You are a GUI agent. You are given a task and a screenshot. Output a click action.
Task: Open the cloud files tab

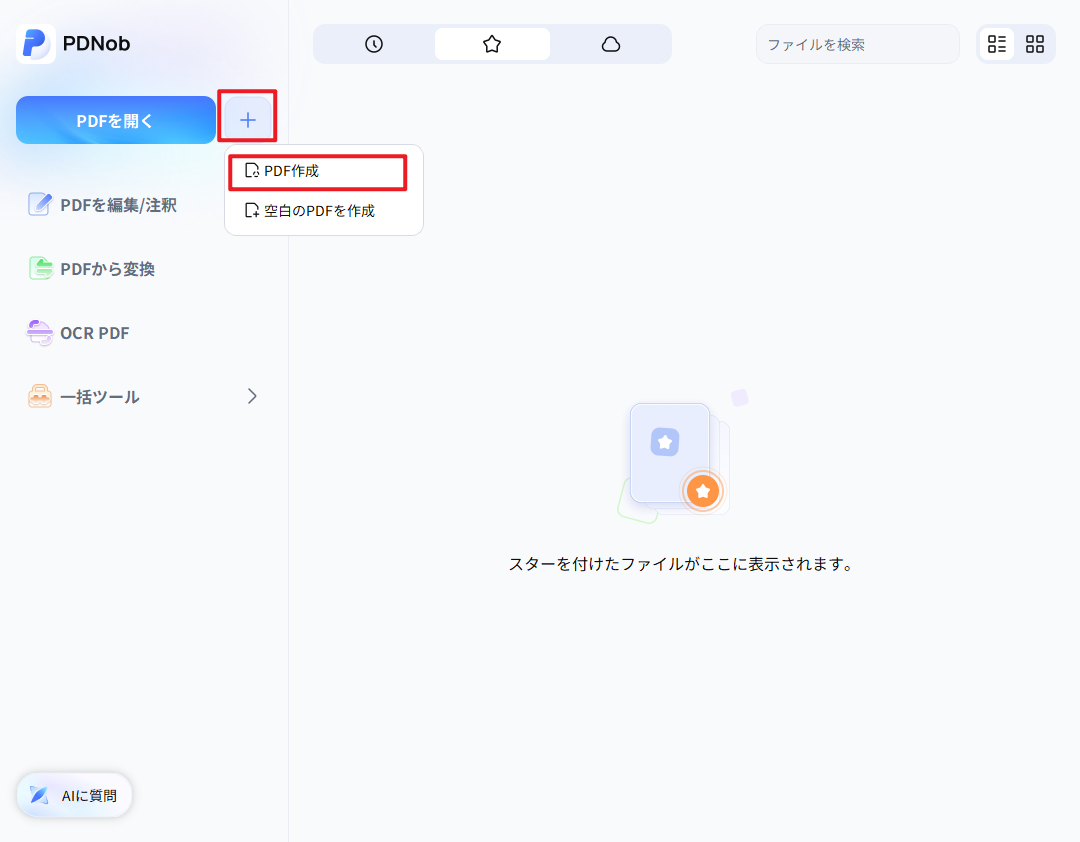(x=610, y=44)
